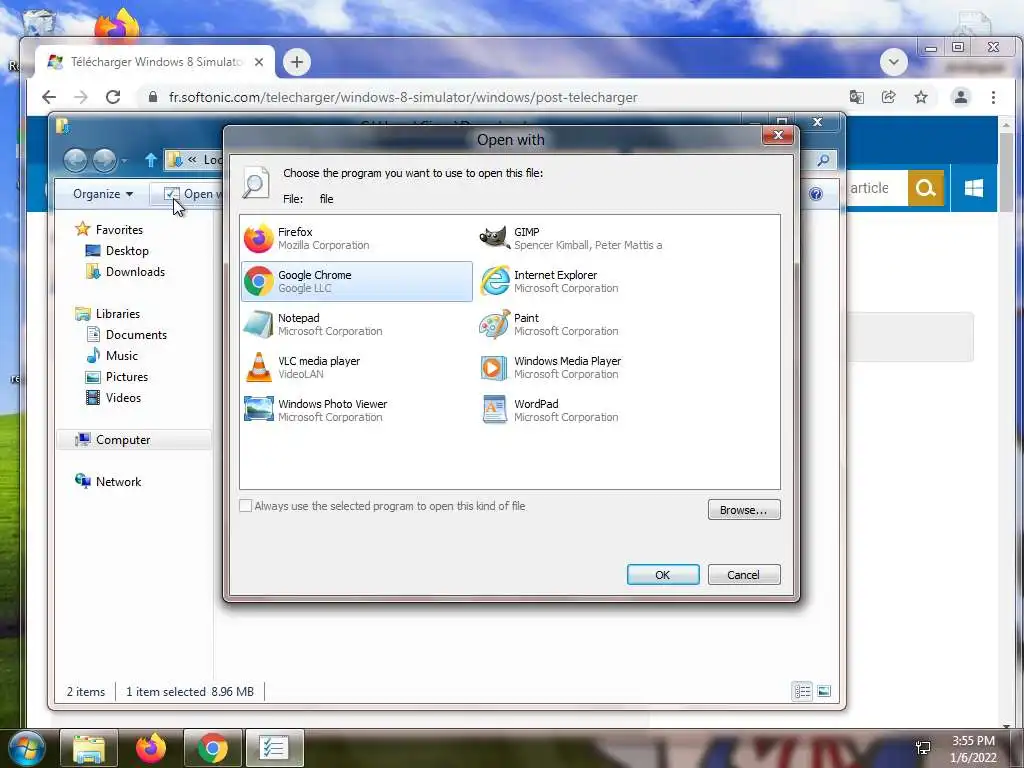Click Softonic orange search button
The height and width of the screenshot is (768, 1024).
click(925, 188)
